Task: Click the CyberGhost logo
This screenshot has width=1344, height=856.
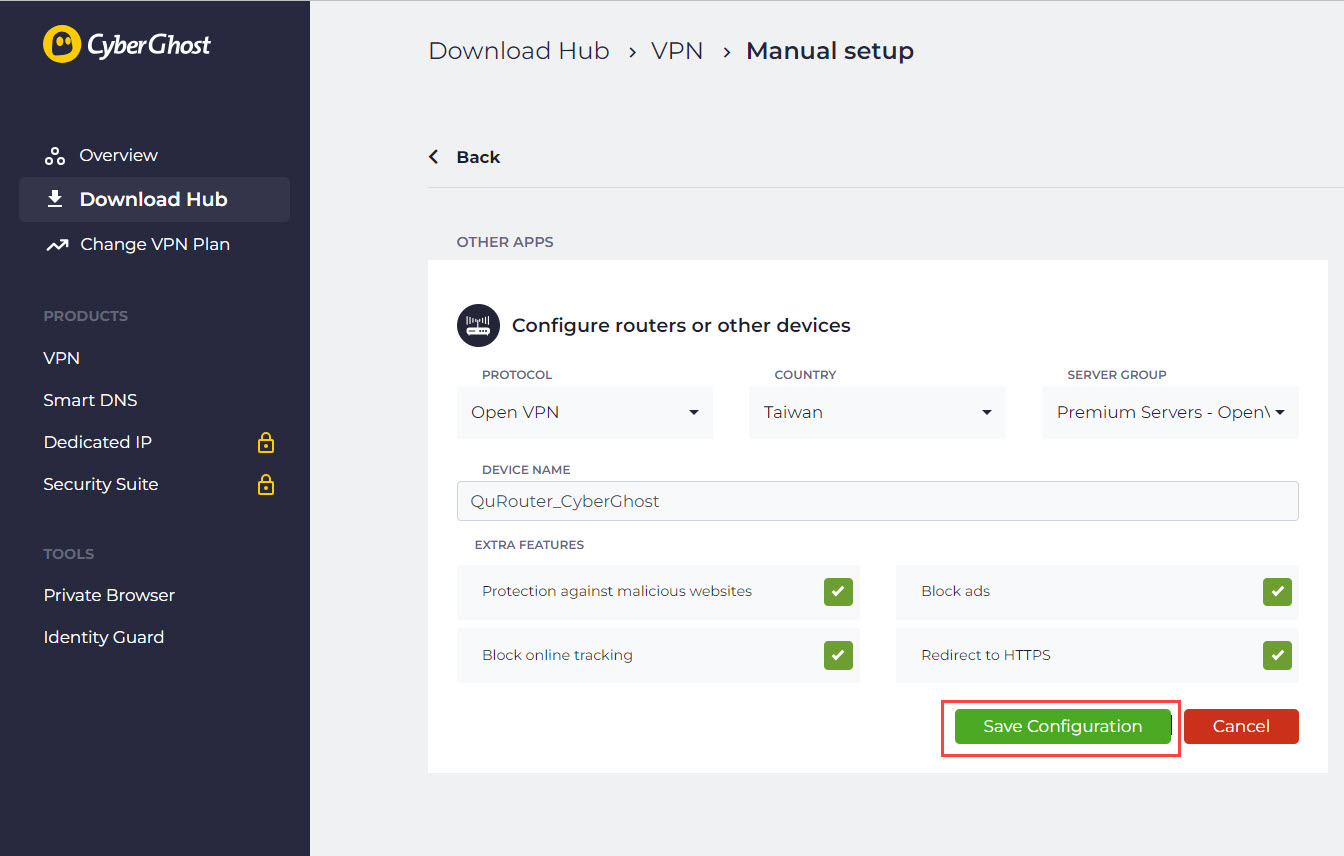Action: coord(127,45)
